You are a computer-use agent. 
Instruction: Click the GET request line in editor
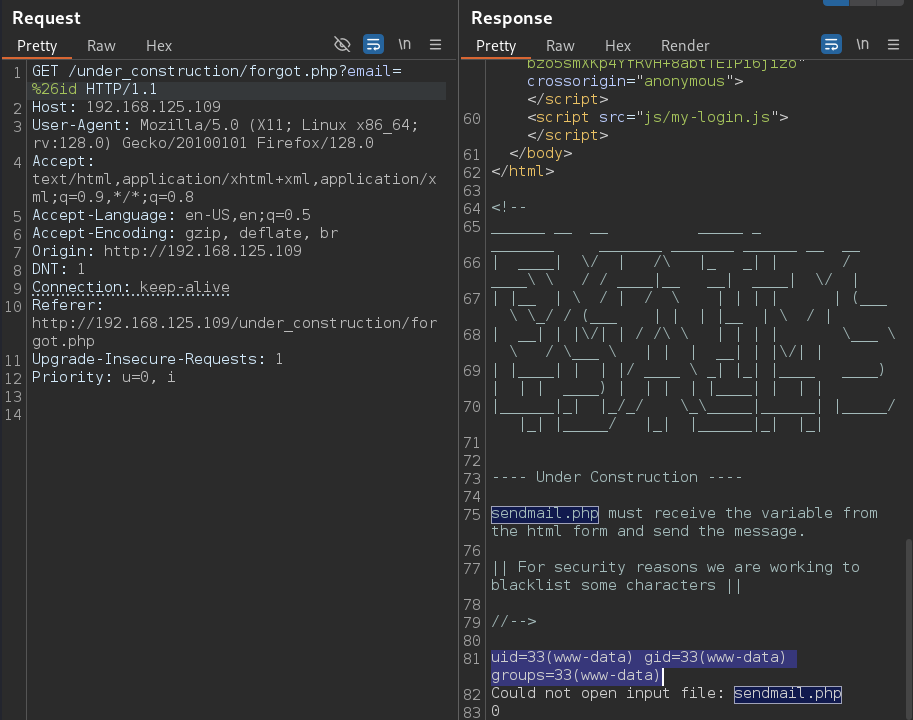[x=217, y=71]
